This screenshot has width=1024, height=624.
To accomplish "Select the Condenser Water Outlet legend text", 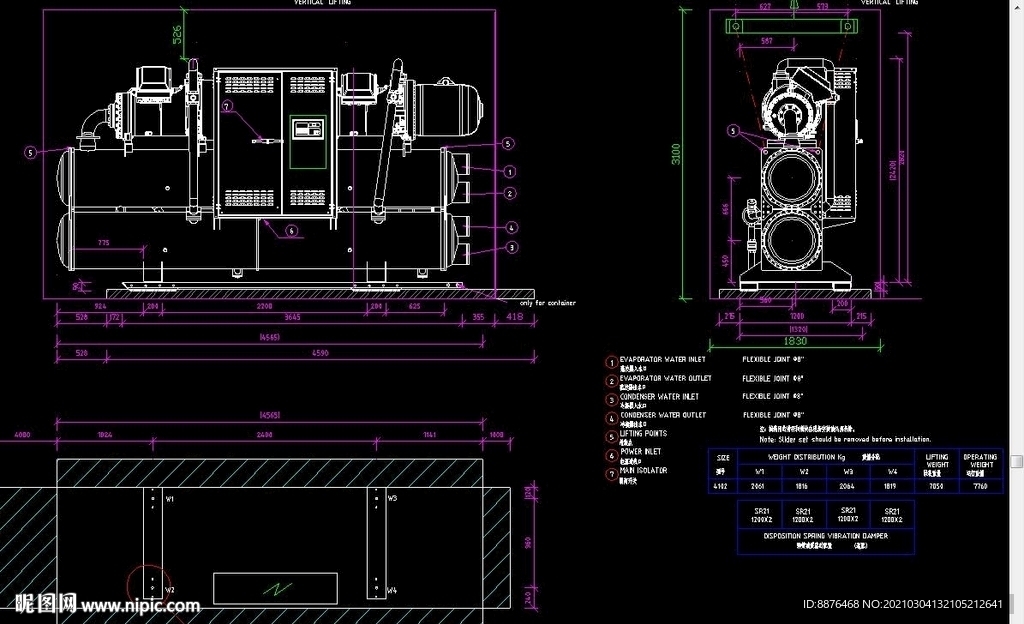I will 663,415.
